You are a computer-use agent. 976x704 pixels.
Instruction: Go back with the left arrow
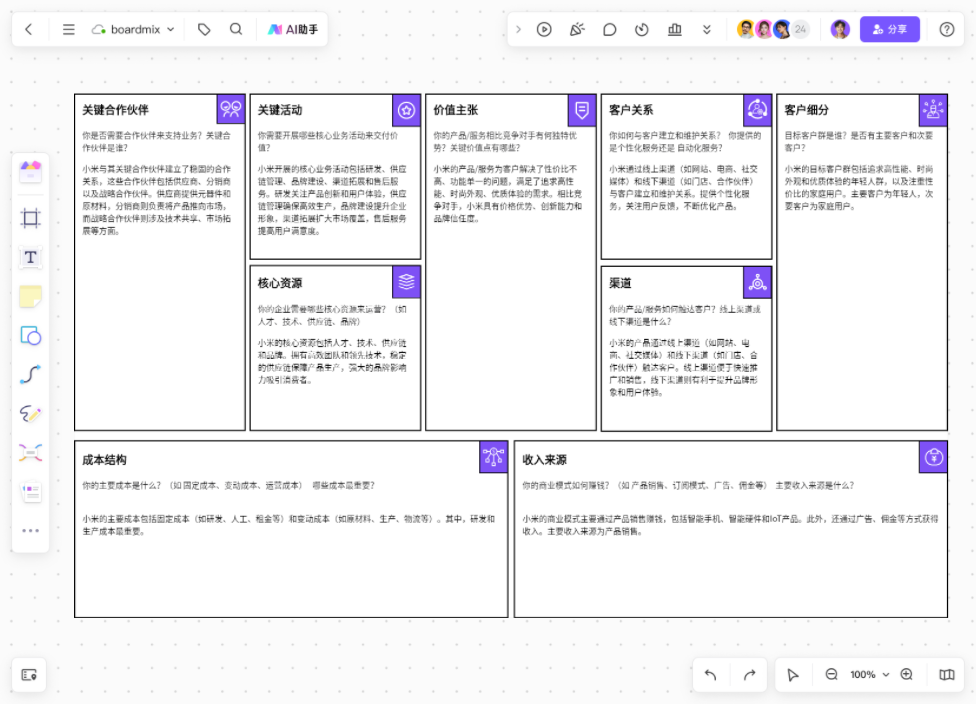29,29
